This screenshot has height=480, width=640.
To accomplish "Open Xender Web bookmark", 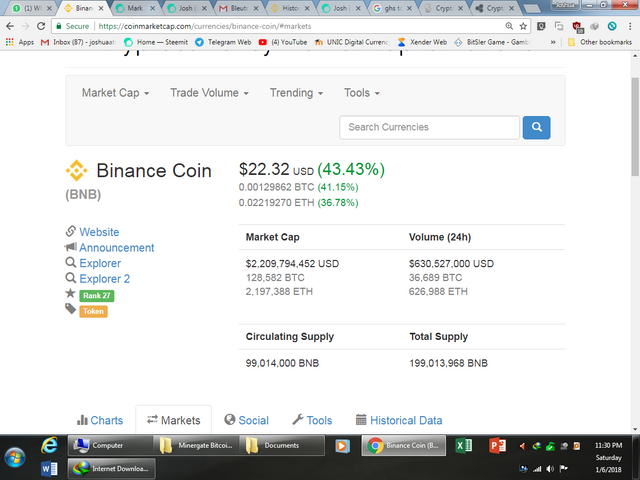I will coord(422,42).
